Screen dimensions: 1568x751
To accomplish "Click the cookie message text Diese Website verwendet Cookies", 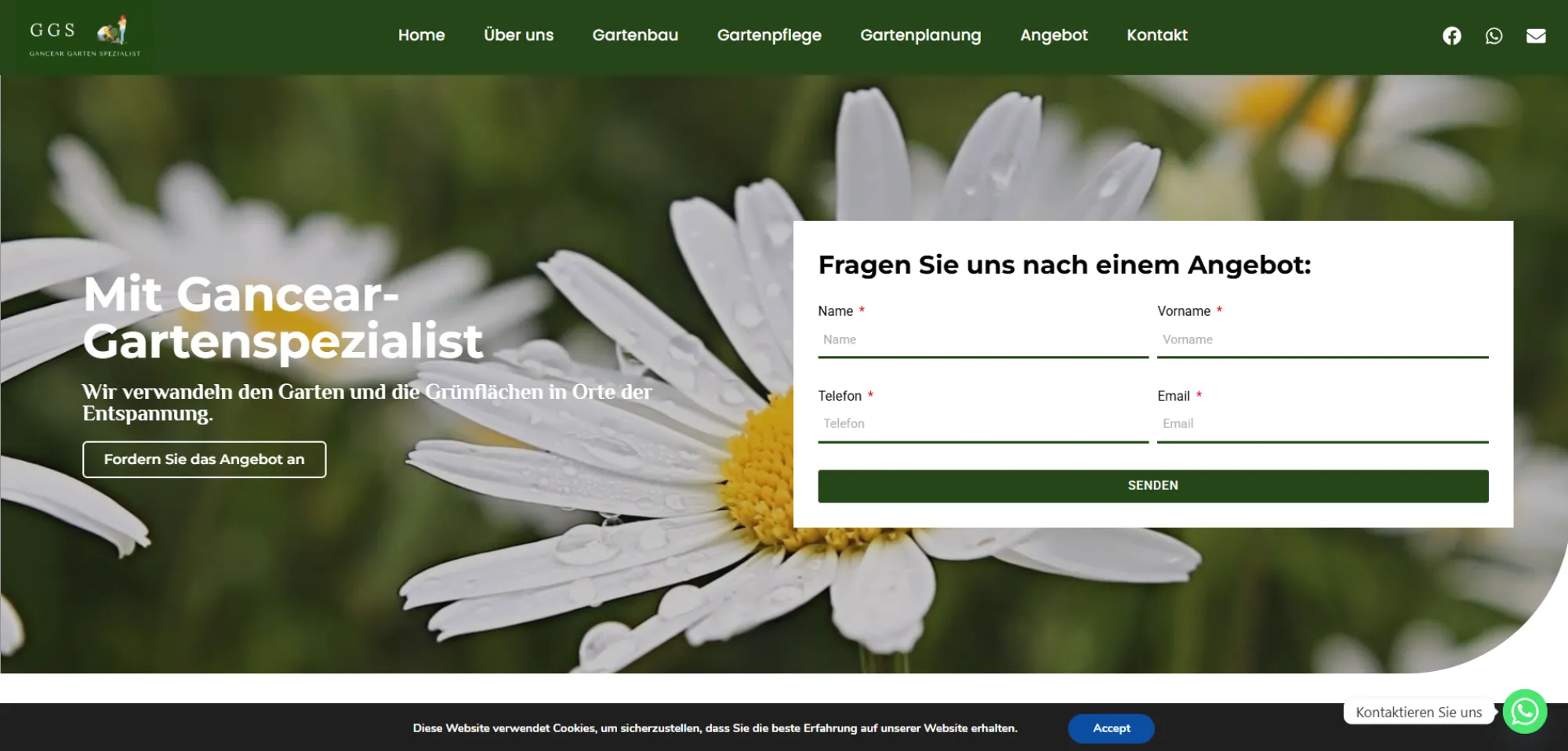I will (x=715, y=728).
